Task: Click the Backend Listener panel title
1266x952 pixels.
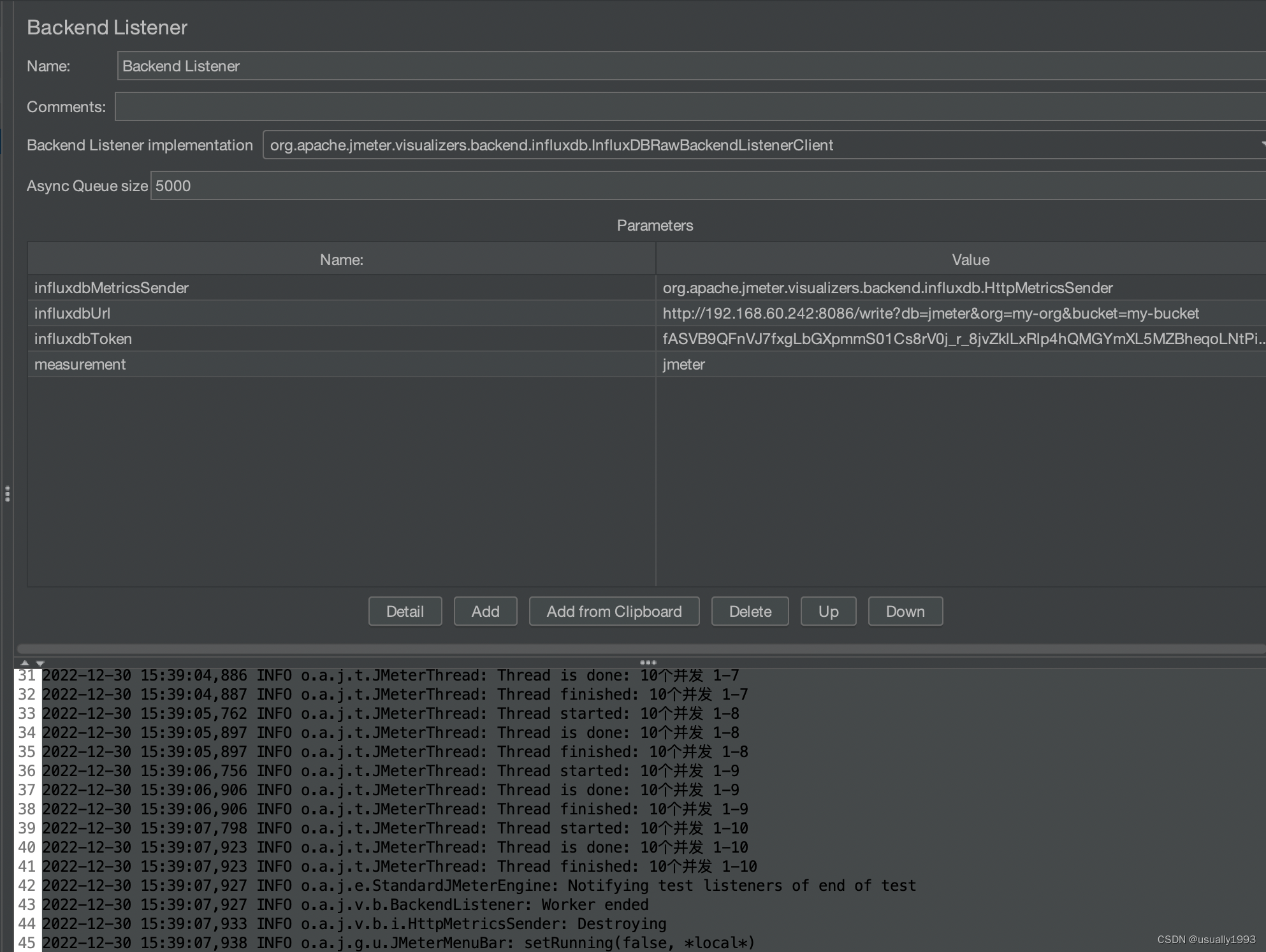Action: [x=107, y=27]
